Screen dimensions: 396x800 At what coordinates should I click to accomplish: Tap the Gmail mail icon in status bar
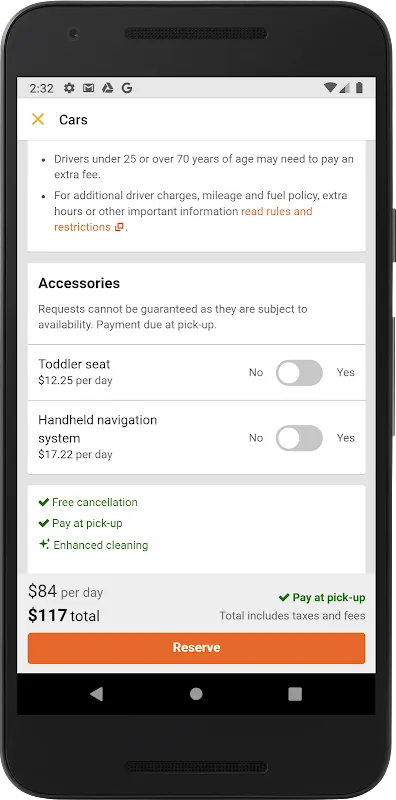(88, 88)
